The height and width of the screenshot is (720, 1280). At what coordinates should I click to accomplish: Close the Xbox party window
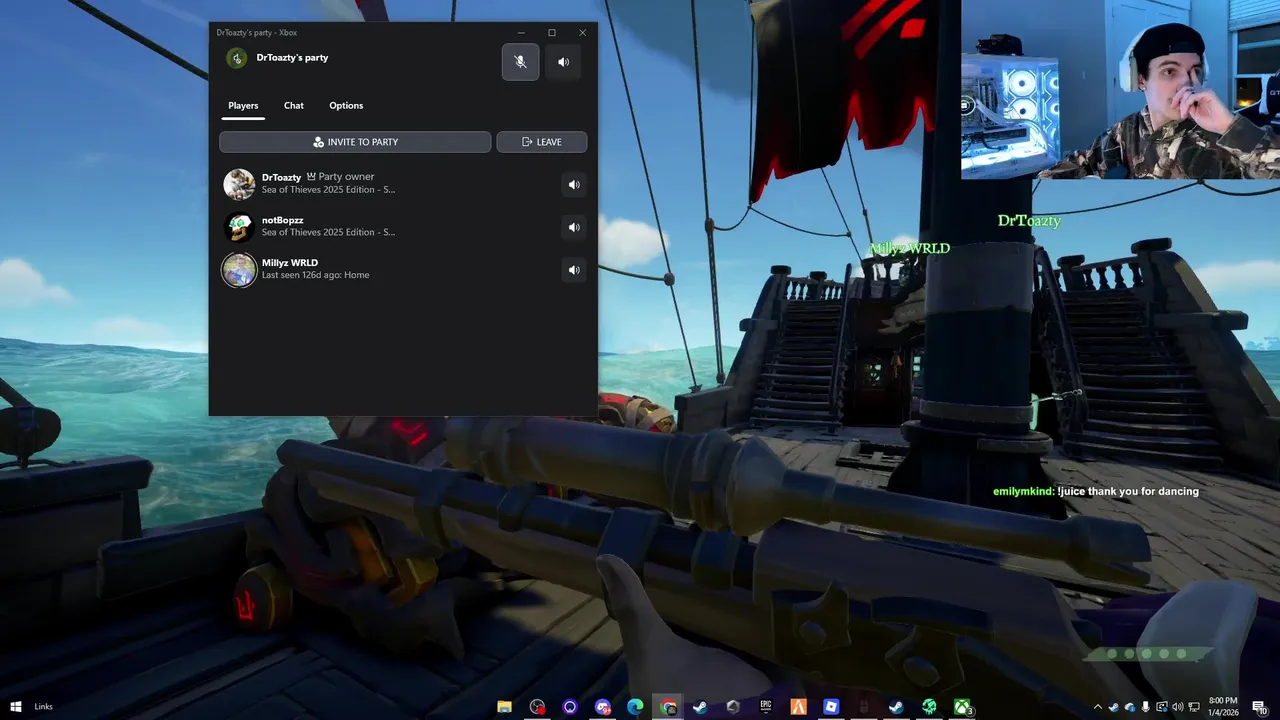pyautogui.click(x=583, y=33)
